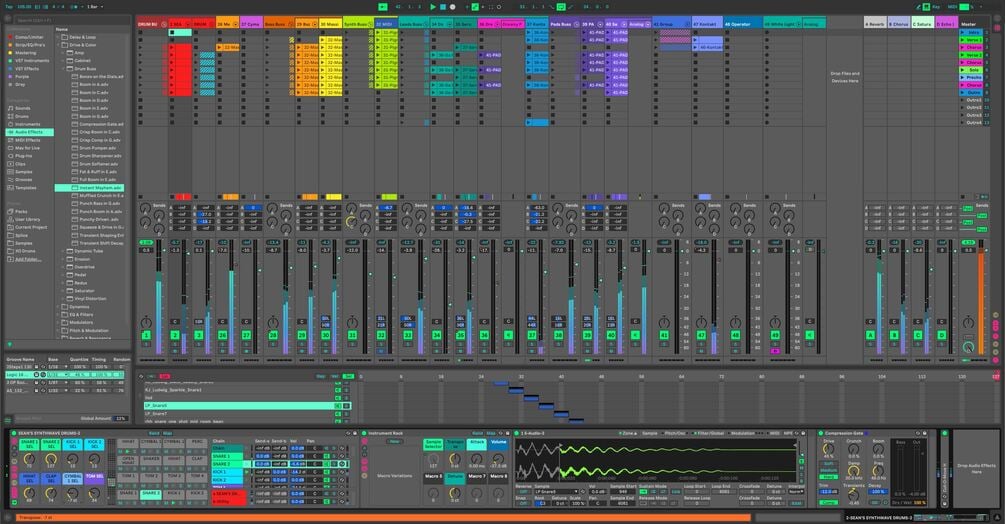Toggle track activator number 34
The width and height of the screenshot is (1005, 524).
pos(436,335)
